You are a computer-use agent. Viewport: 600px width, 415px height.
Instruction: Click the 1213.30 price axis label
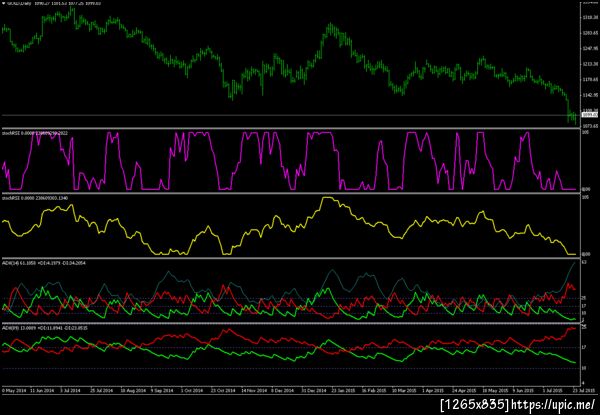pos(590,64)
